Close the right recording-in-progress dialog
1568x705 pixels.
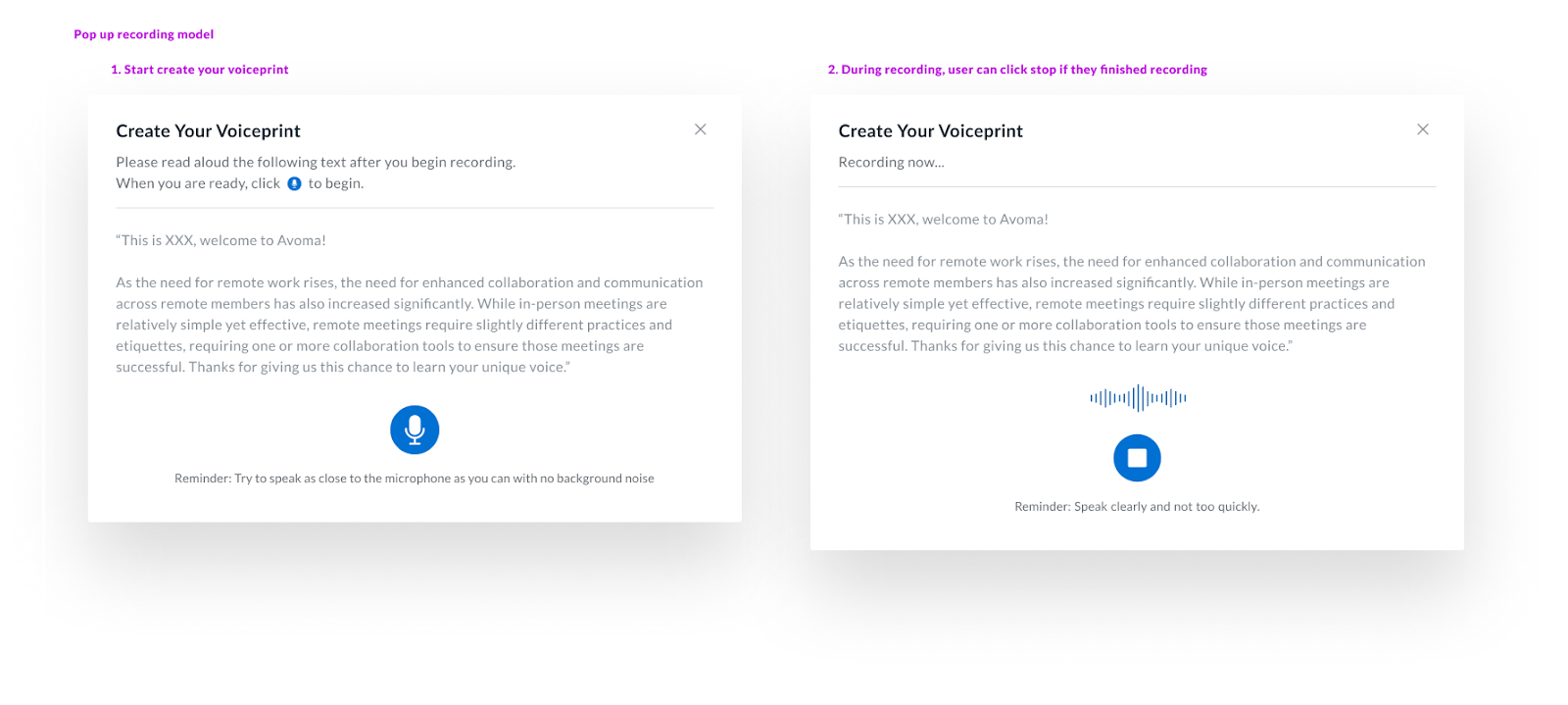click(1423, 129)
